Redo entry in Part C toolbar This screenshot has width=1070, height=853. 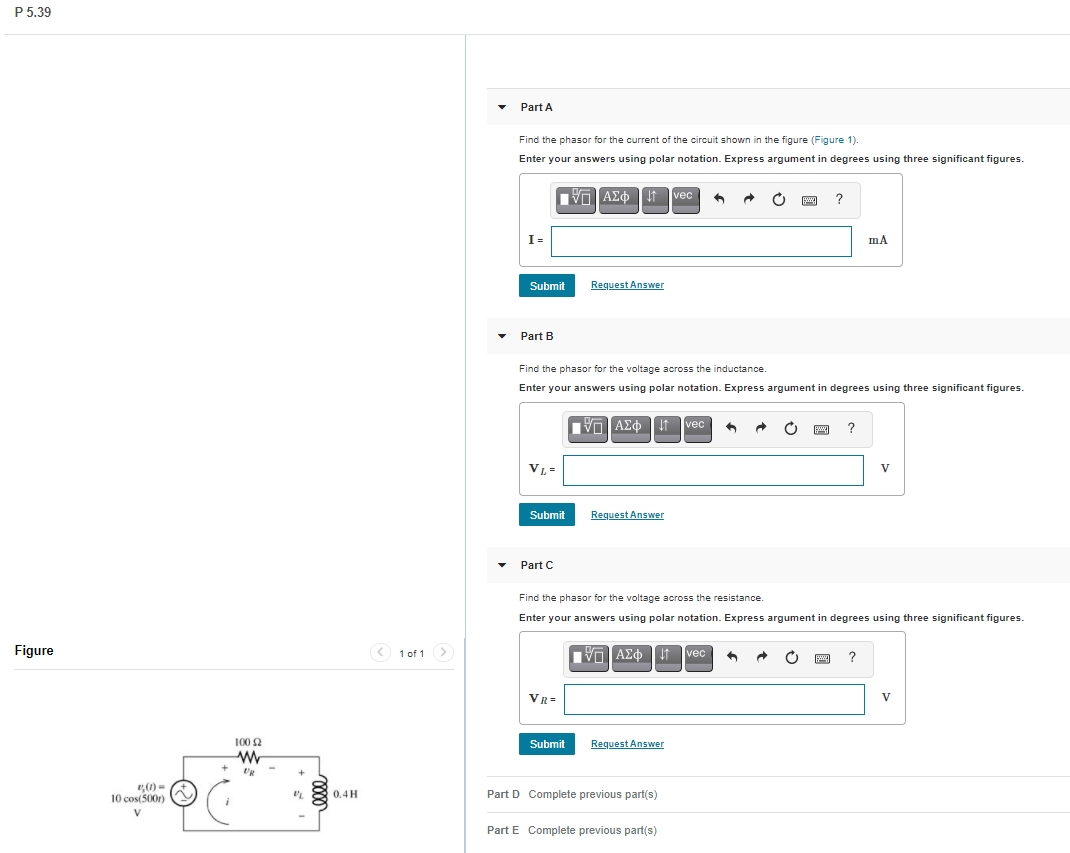(x=762, y=658)
